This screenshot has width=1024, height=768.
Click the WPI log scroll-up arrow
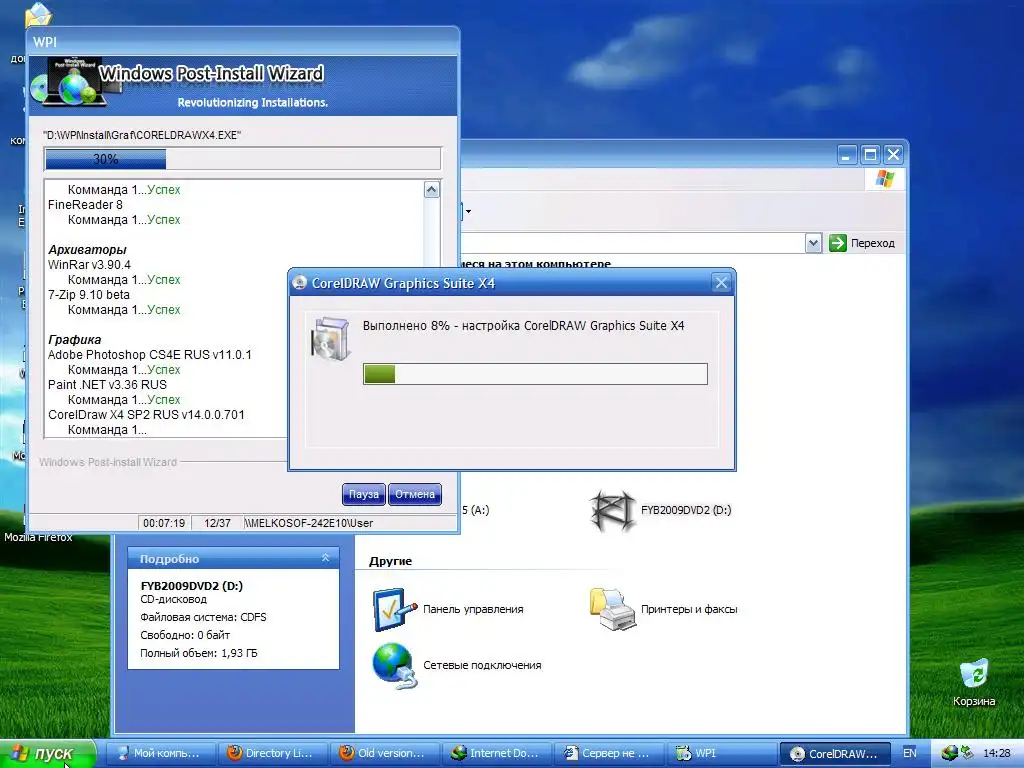click(432, 189)
